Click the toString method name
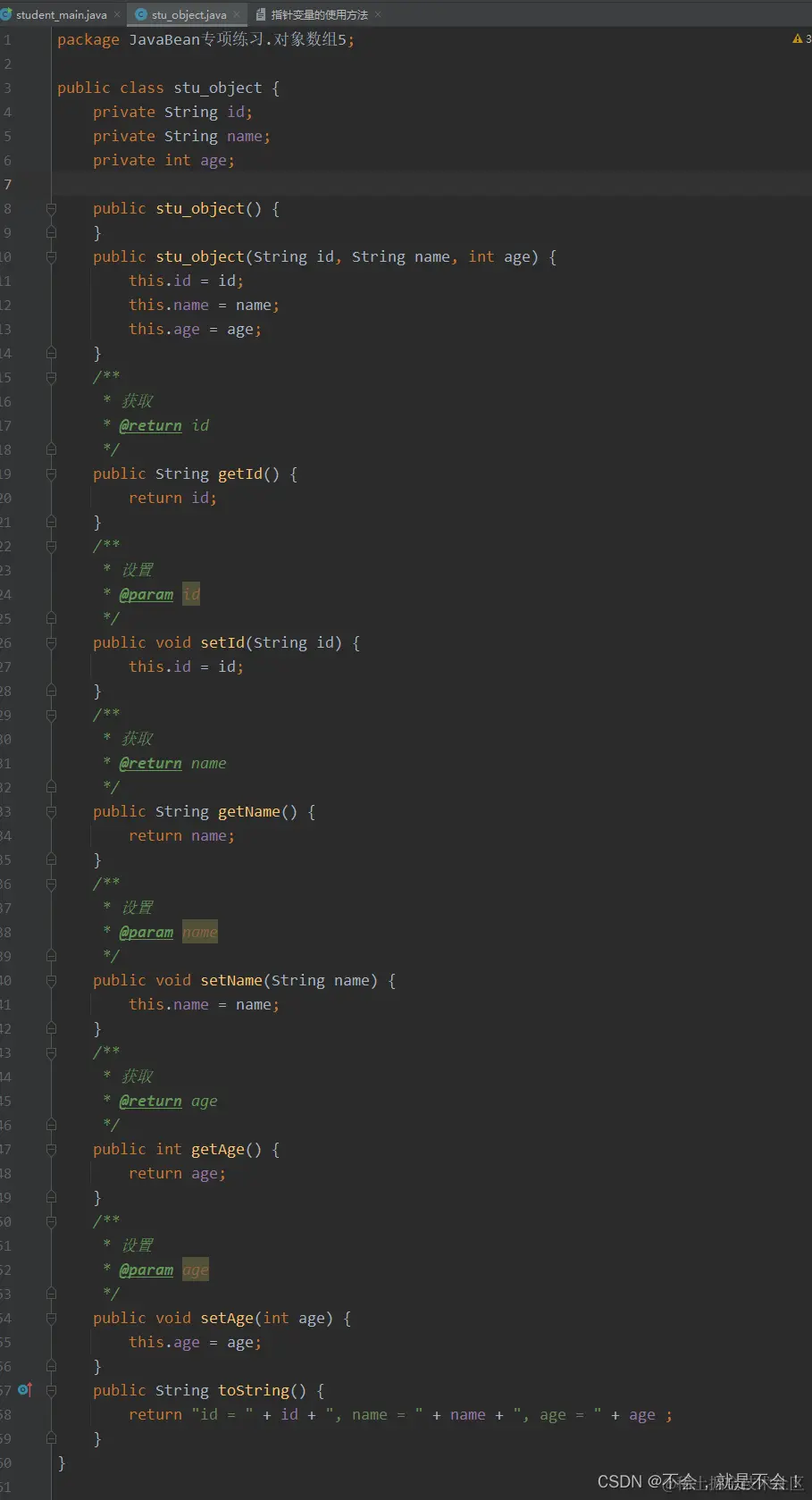Viewport: 812px width, 1500px height. click(x=254, y=1390)
